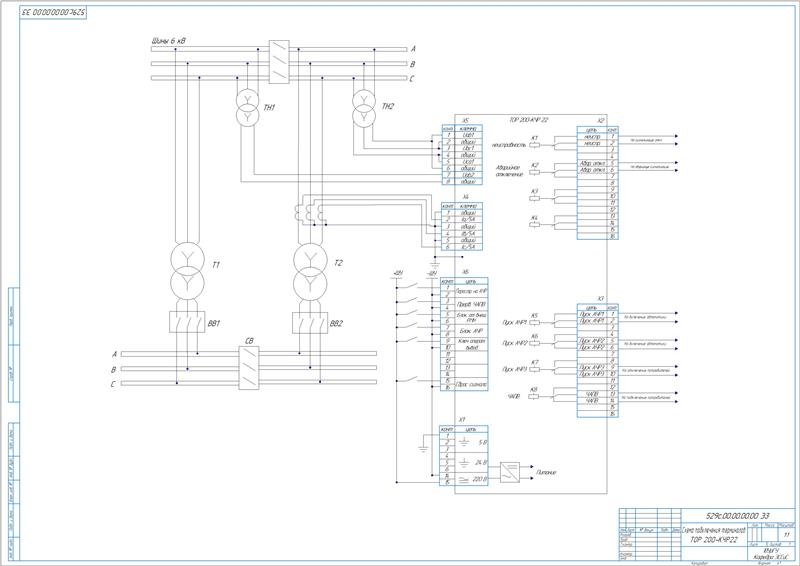
Task: Click the K1 relay coil symbol
Action: tap(534, 145)
